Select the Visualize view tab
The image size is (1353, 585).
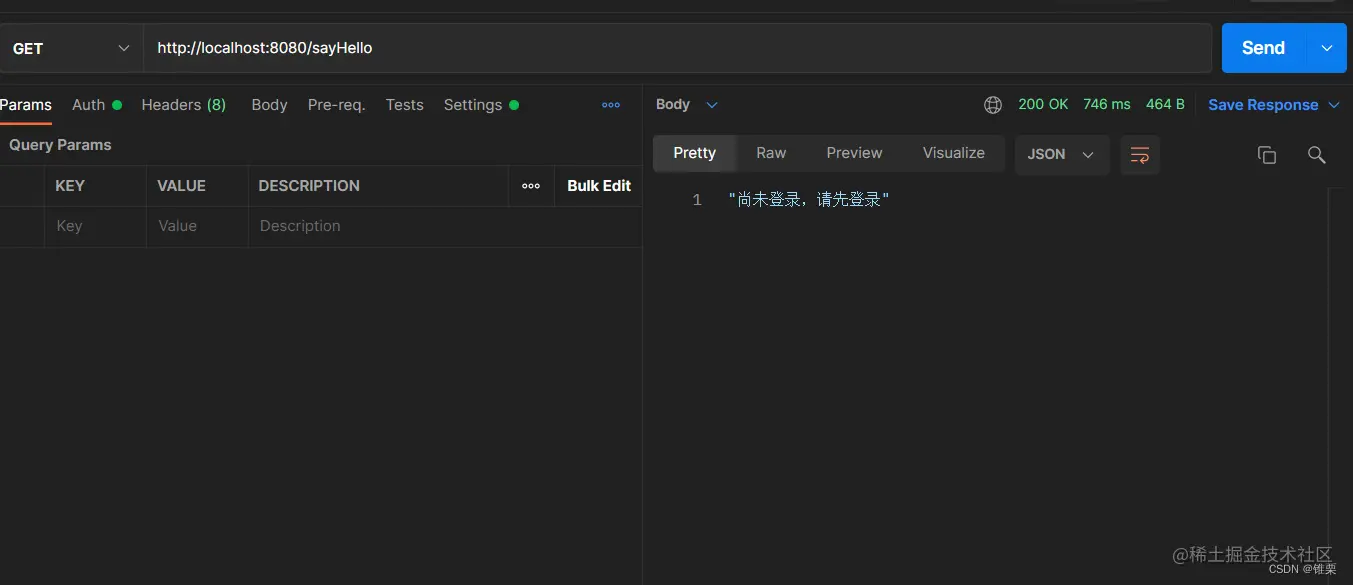pyautogui.click(x=954, y=153)
